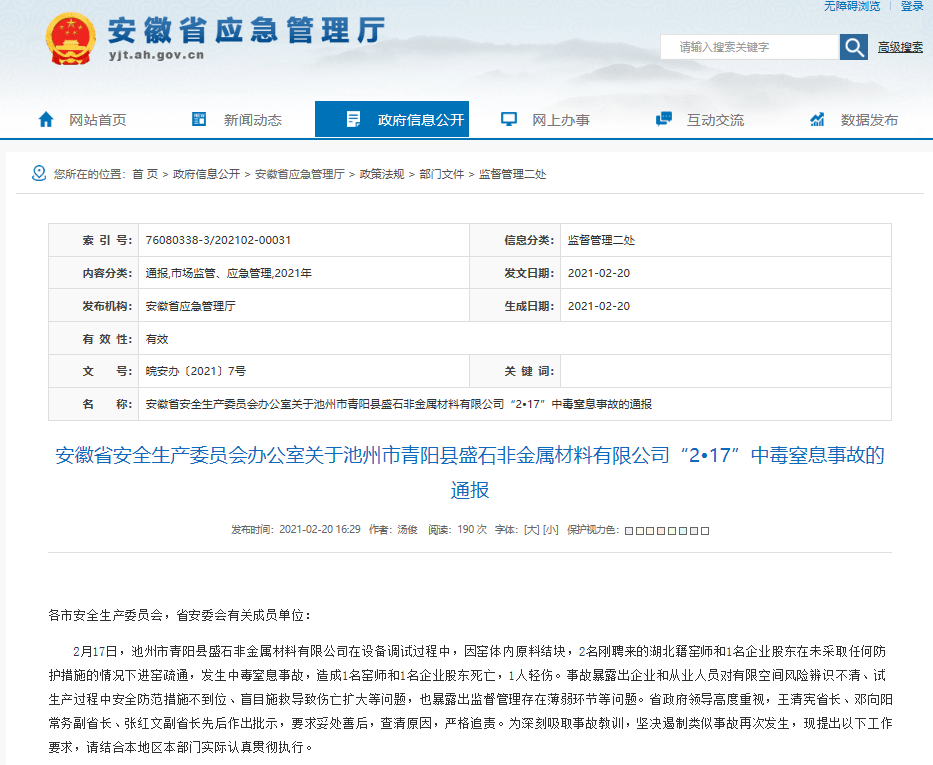The width and height of the screenshot is (933, 765).
Task: Click the 索引号 label cell
Action: 93,240
